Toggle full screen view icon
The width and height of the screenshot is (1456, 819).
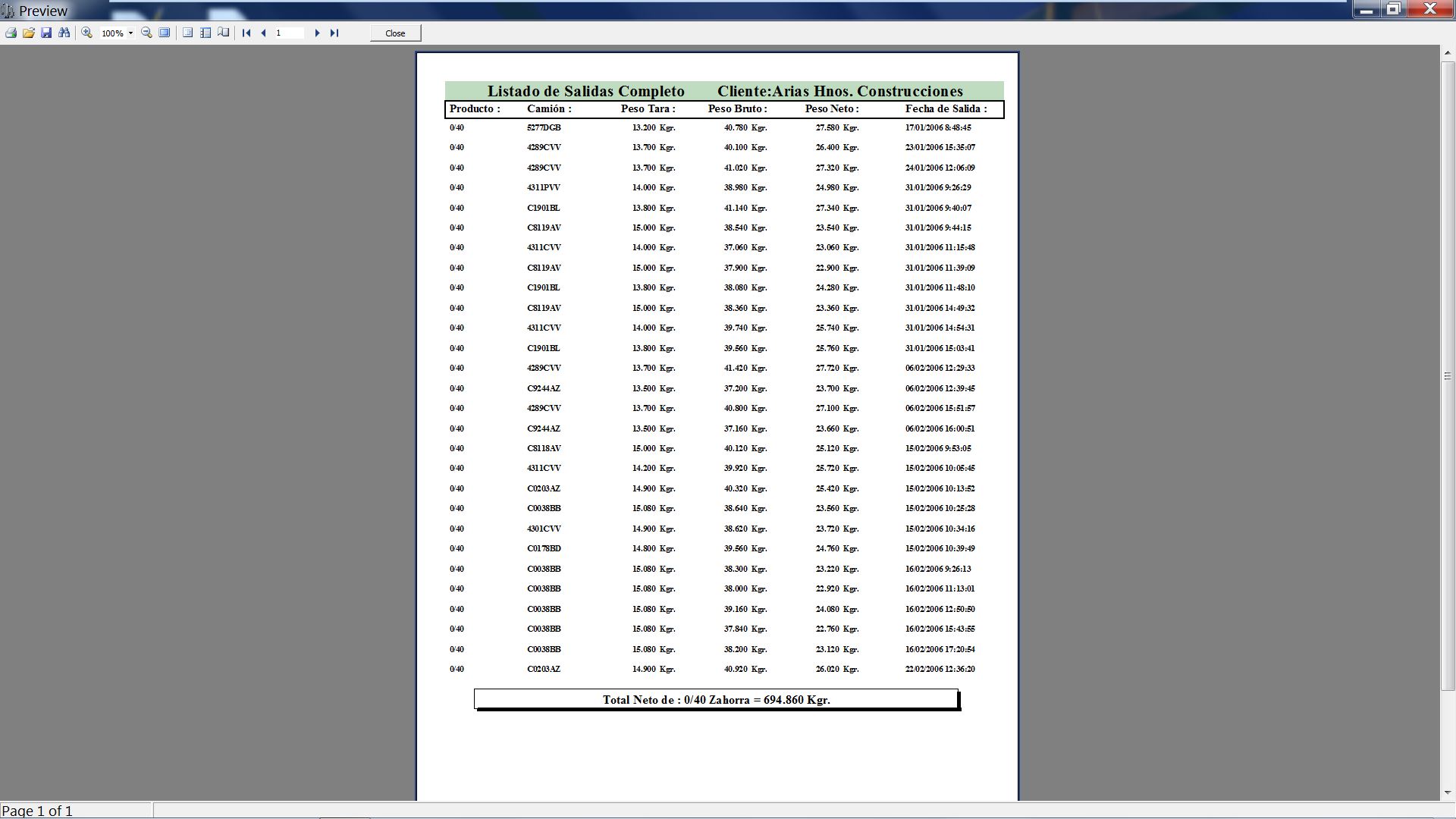click(x=165, y=33)
